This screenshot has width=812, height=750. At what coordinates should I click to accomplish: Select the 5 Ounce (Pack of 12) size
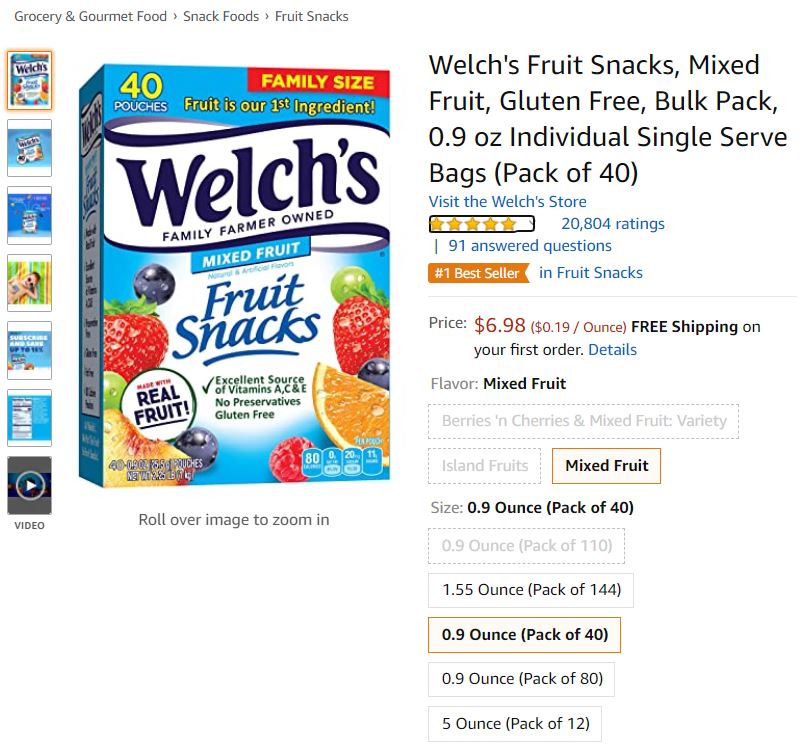coord(515,723)
